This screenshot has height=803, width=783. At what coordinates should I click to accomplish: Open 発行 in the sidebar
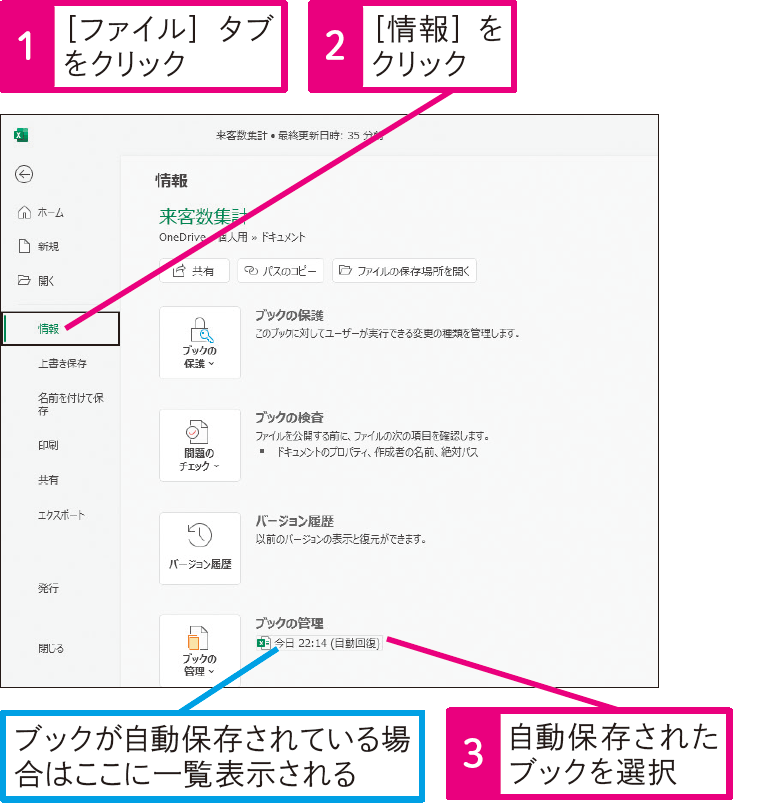tap(48, 588)
